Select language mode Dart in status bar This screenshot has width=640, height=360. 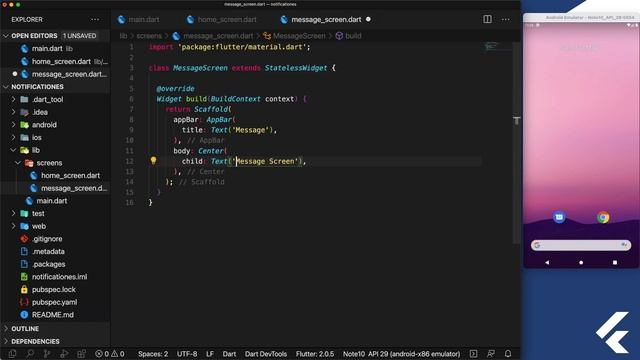click(x=229, y=354)
